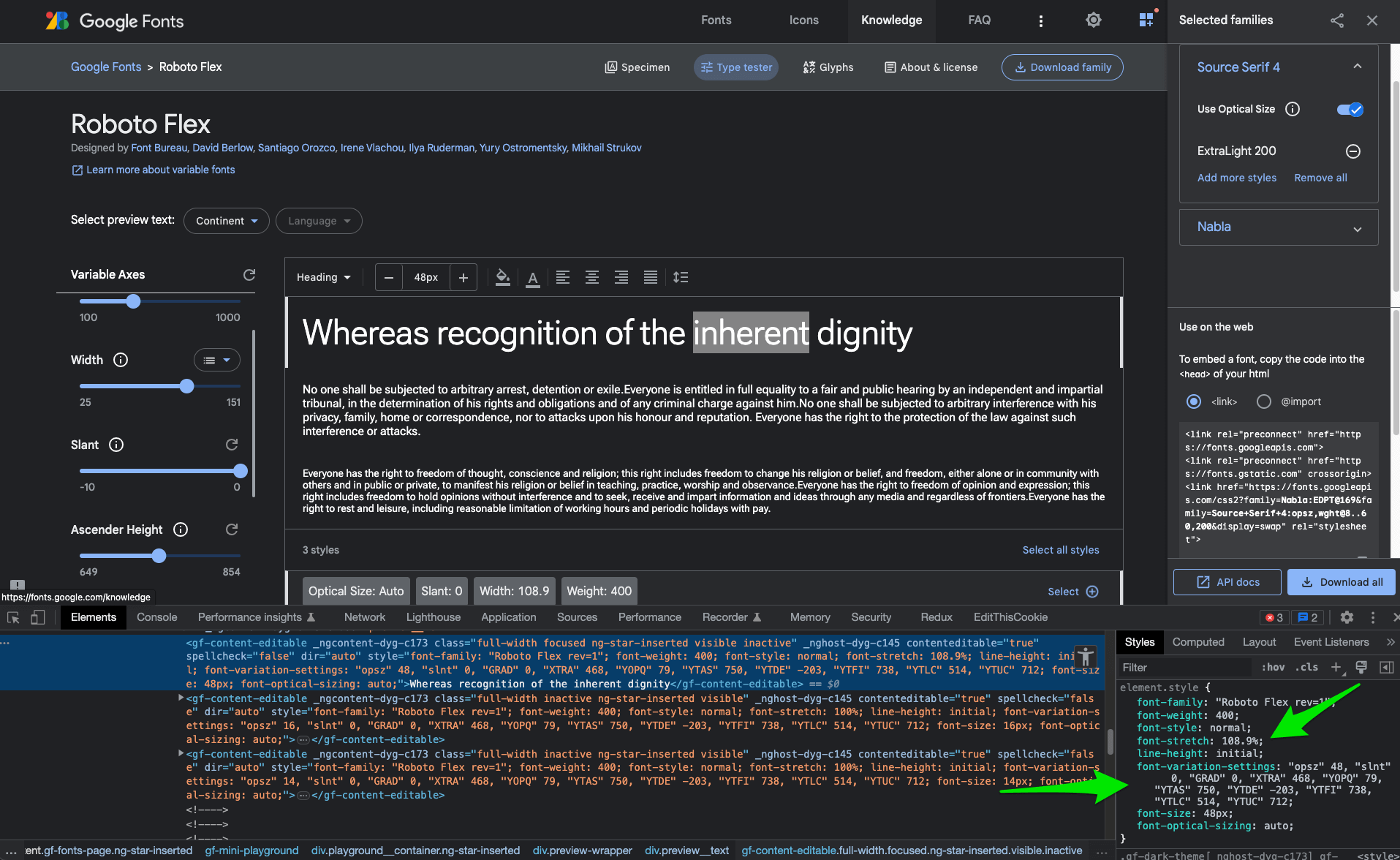Toggle :hov element state panel
The width and height of the screenshot is (1400, 860).
1273,667
